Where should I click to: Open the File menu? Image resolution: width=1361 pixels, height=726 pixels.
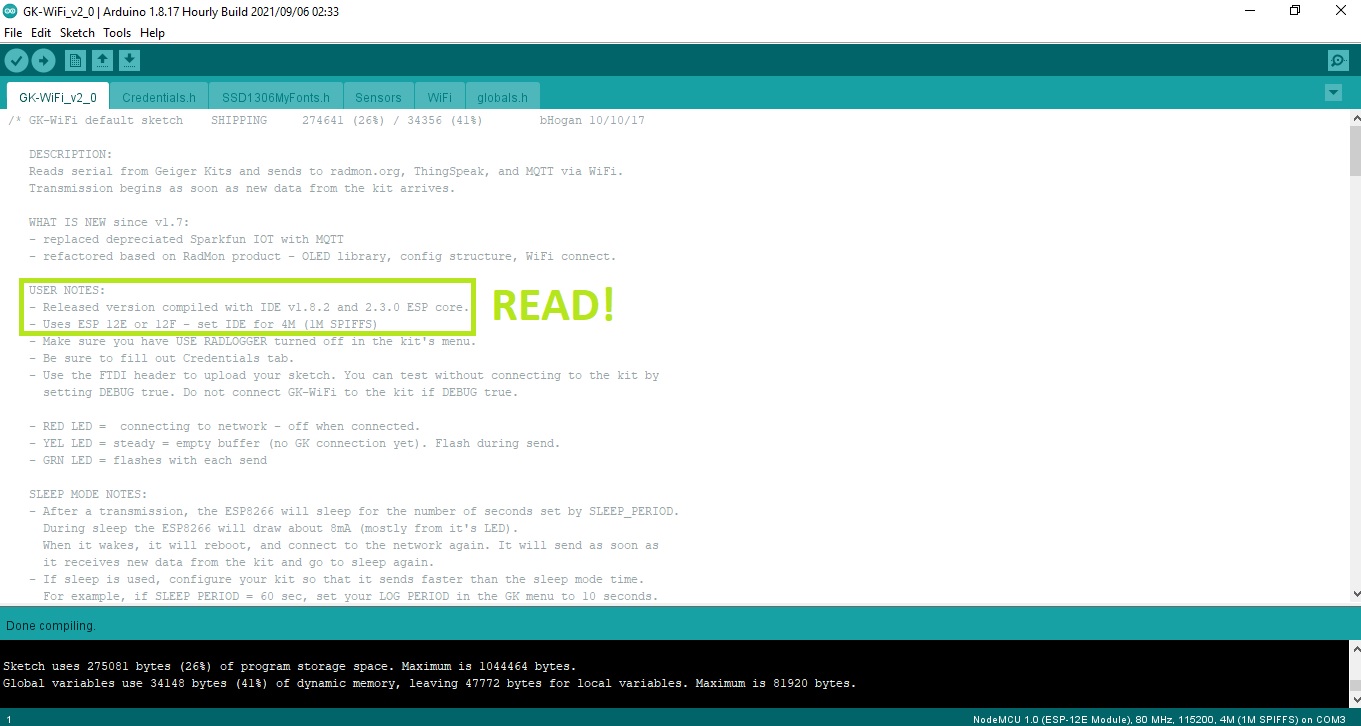13,33
